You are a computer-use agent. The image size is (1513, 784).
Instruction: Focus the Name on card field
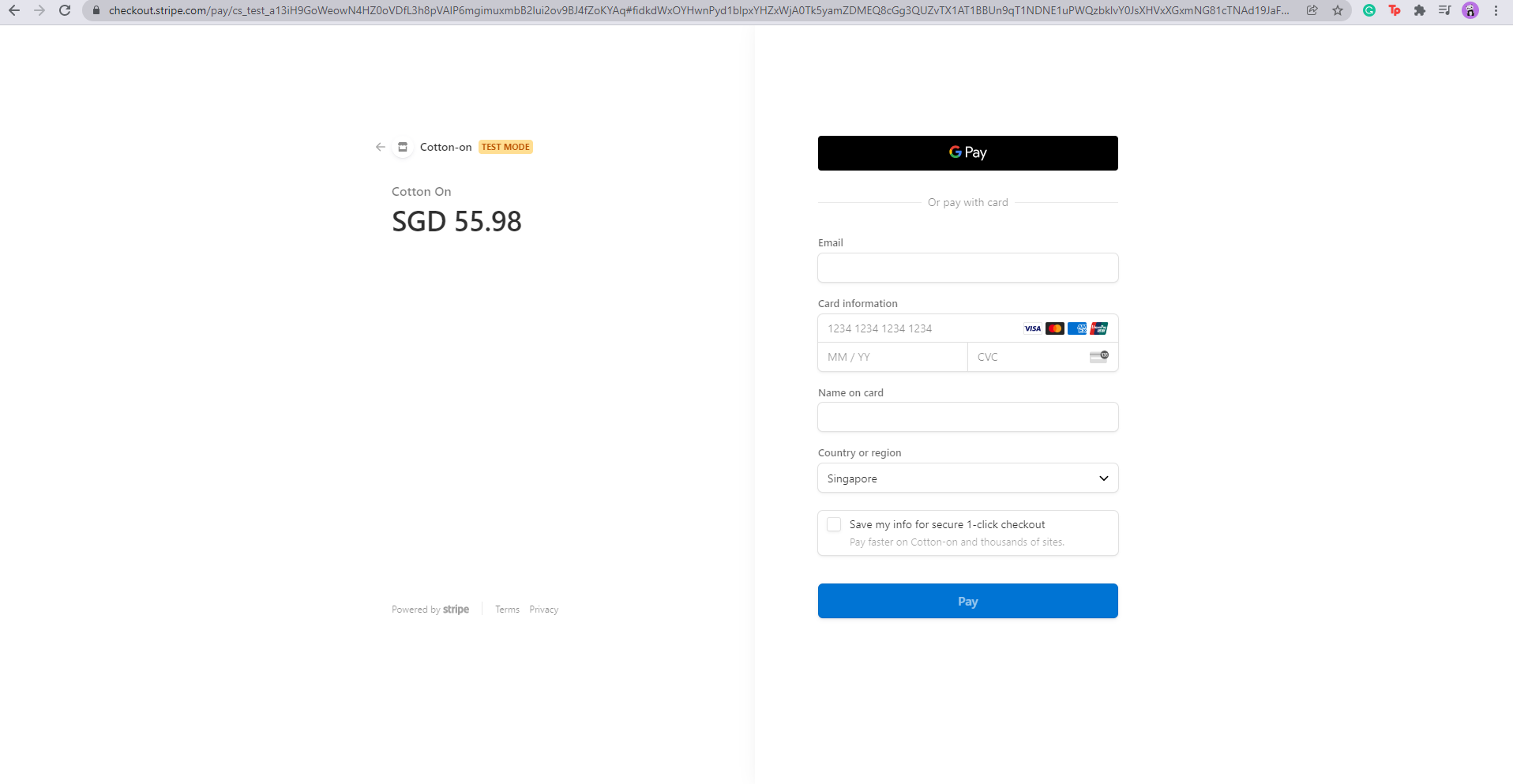click(968, 417)
